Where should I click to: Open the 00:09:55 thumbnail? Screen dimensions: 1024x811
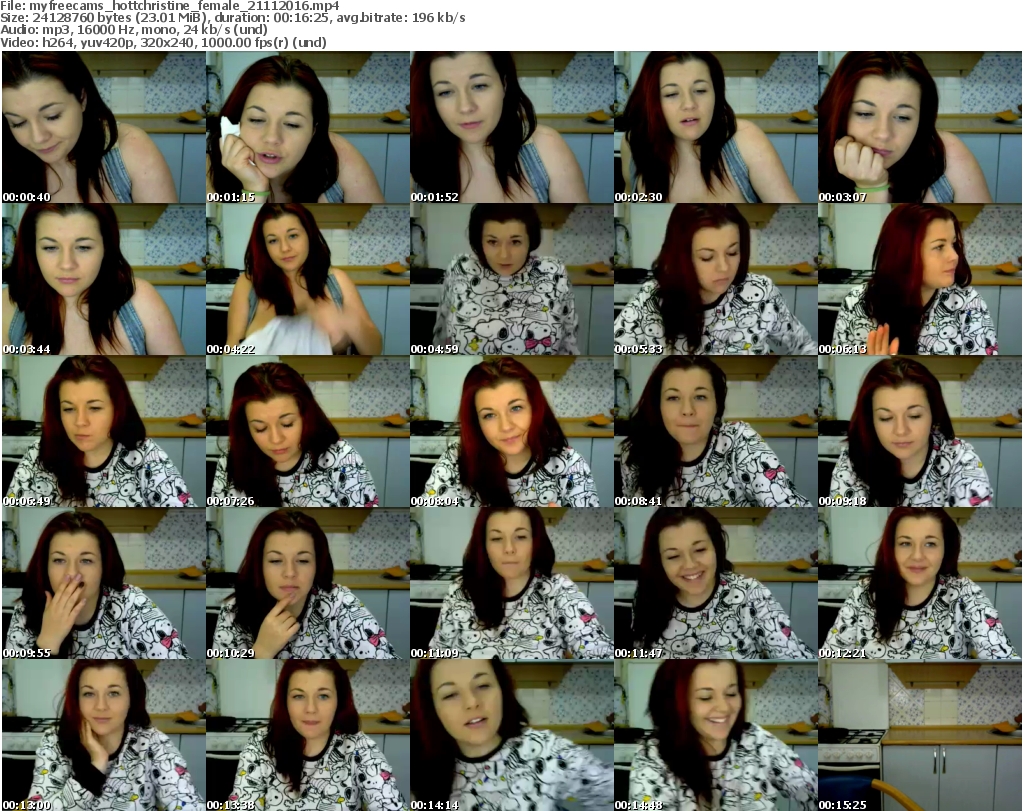[x=104, y=584]
